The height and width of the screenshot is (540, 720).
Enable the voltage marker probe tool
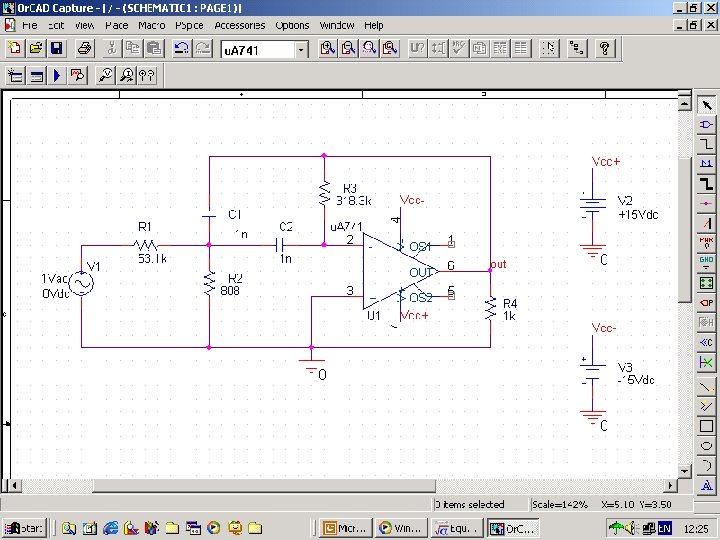(x=106, y=75)
